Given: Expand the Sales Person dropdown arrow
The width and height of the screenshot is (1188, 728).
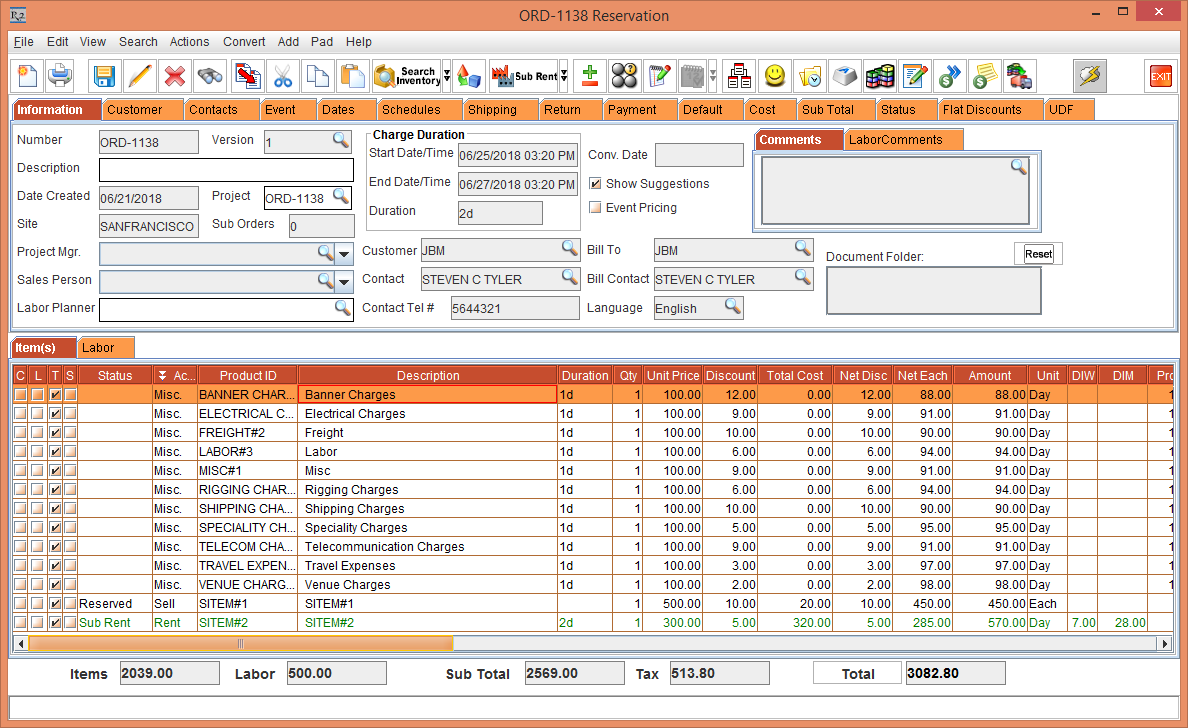Looking at the screenshot, I should point(344,282).
